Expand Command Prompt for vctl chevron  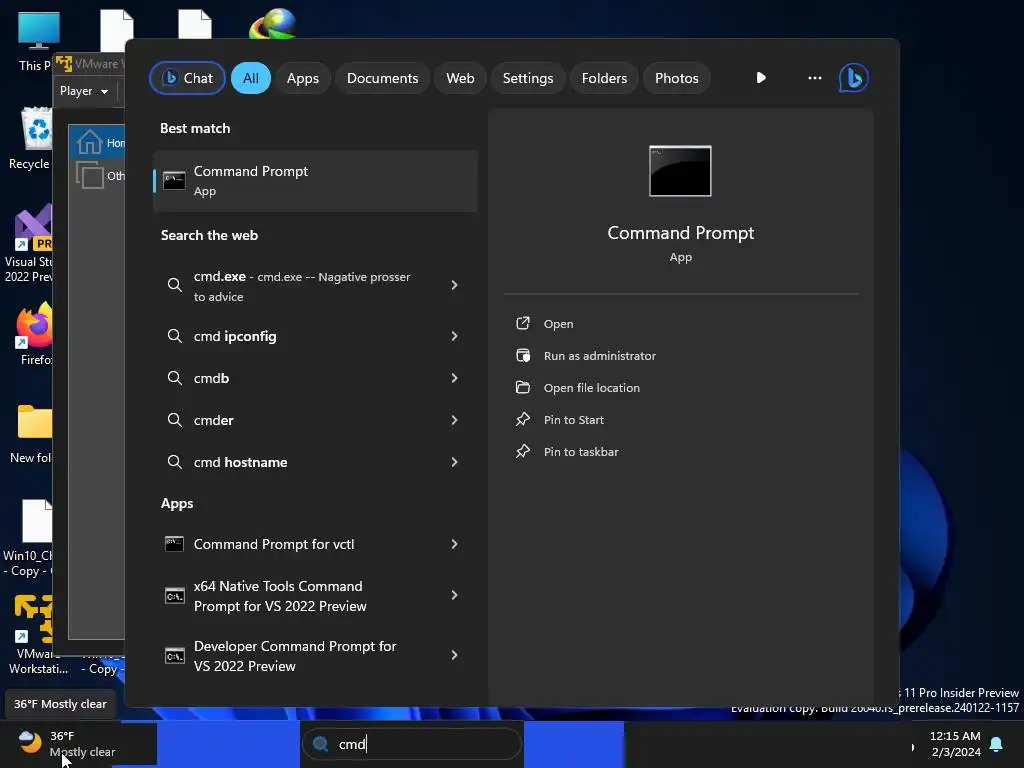coord(455,544)
